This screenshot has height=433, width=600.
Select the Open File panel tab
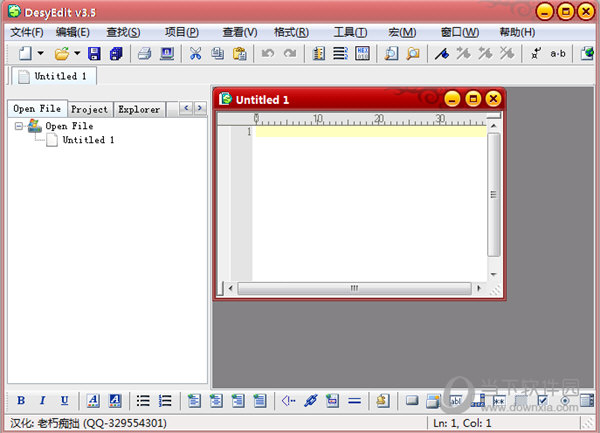37,109
